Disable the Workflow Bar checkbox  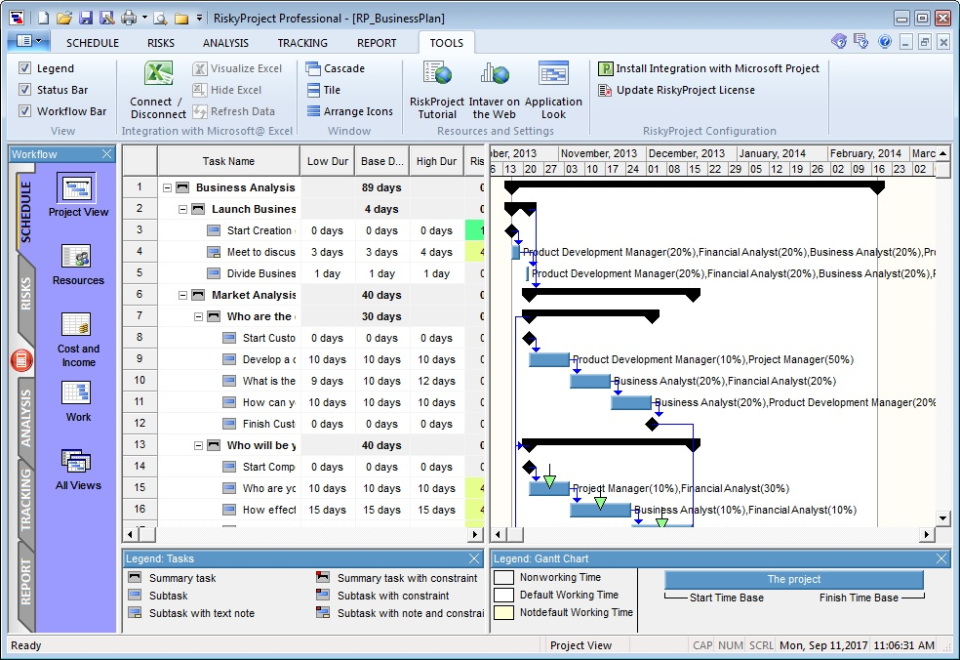click(x=25, y=111)
